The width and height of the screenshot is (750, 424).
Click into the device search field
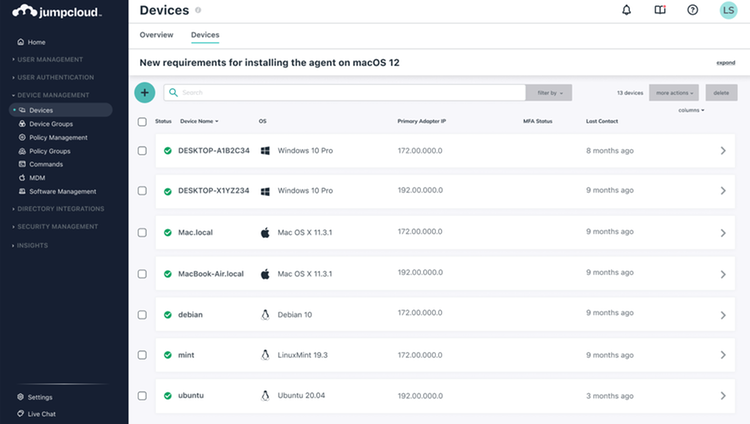(344, 92)
